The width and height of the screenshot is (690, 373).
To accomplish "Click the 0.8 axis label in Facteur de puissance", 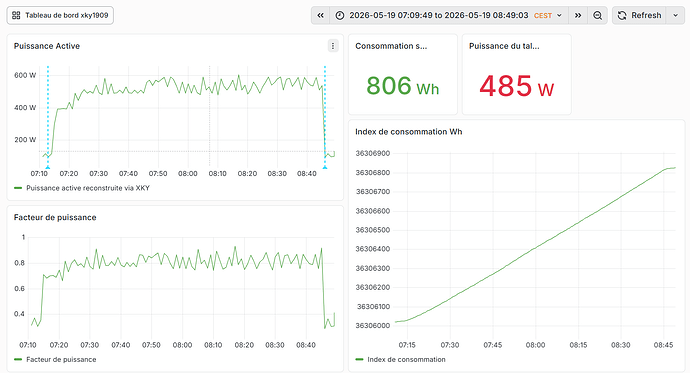I will point(20,263).
